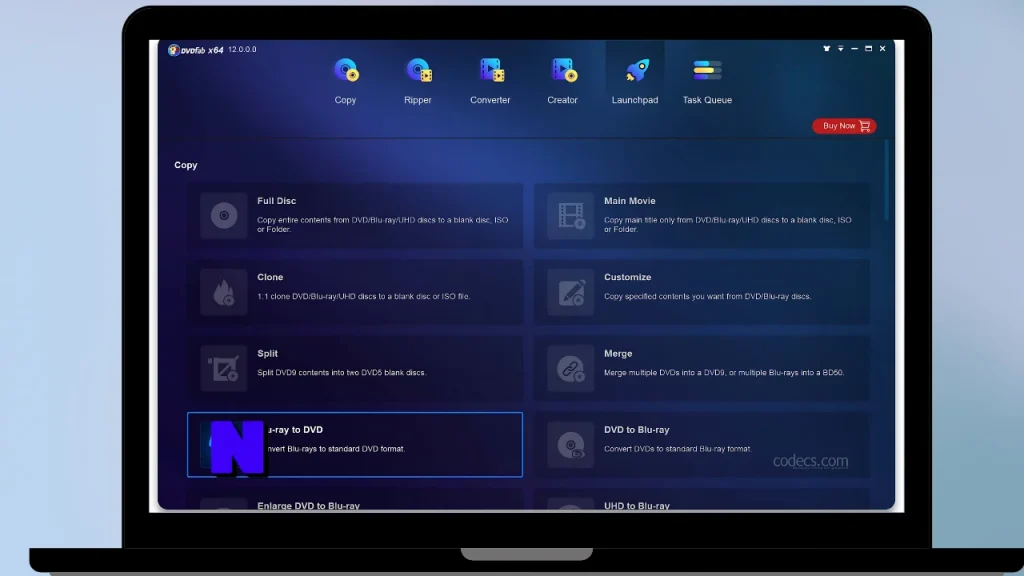
Task: Open the Creator module icon
Action: point(563,70)
